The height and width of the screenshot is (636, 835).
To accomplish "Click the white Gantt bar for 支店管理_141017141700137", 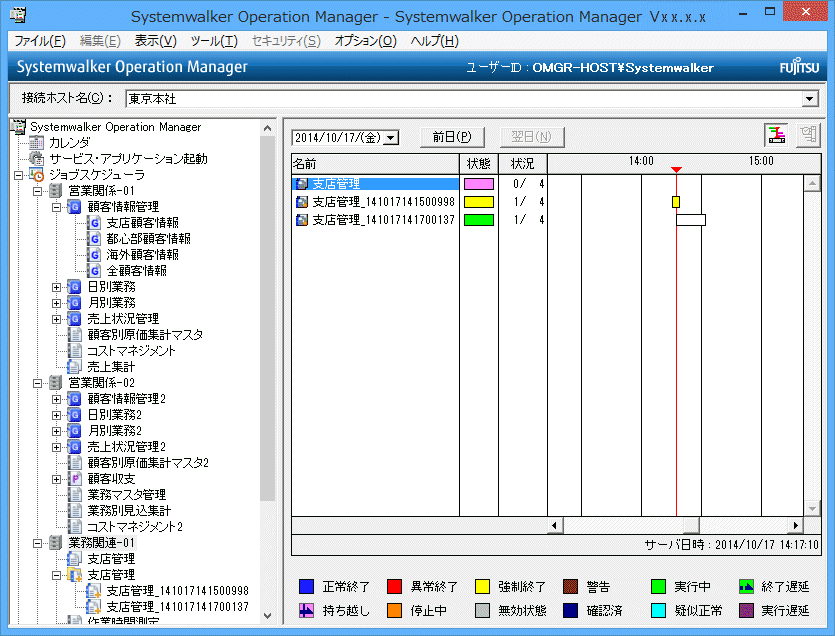I will tap(691, 219).
